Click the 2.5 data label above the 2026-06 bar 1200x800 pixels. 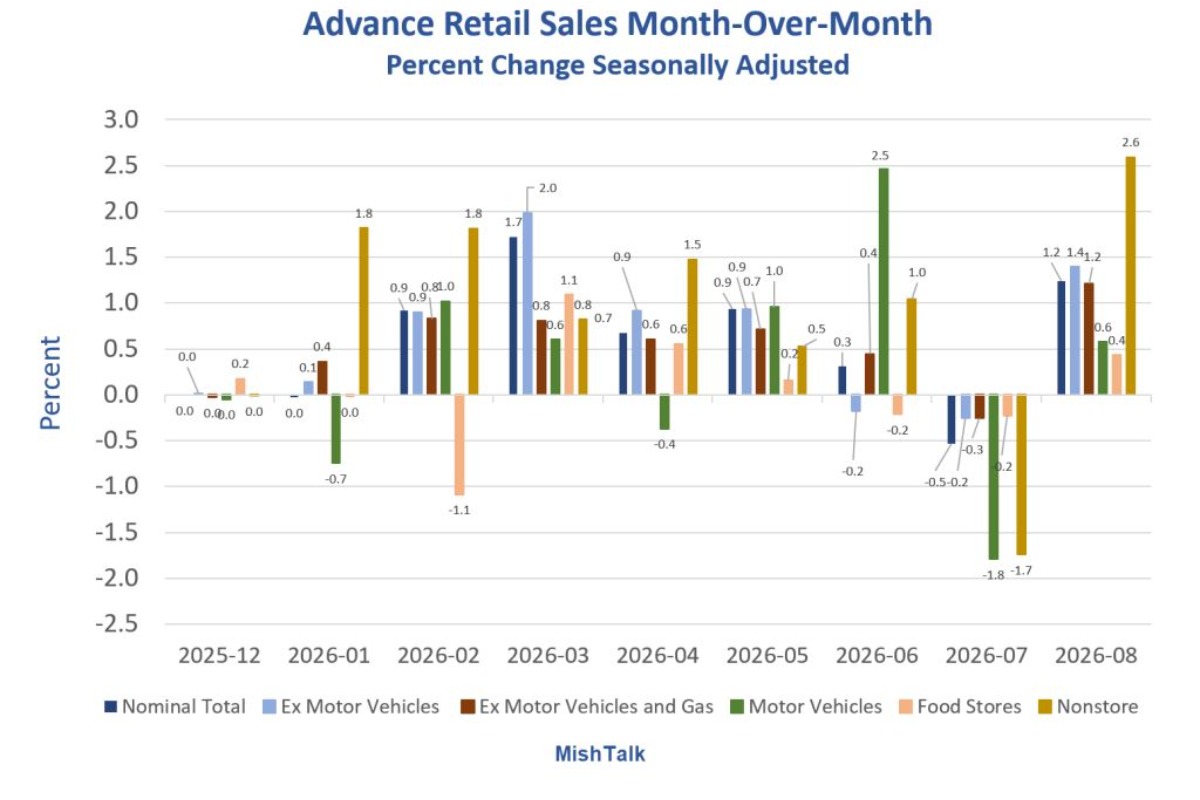click(880, 156)
